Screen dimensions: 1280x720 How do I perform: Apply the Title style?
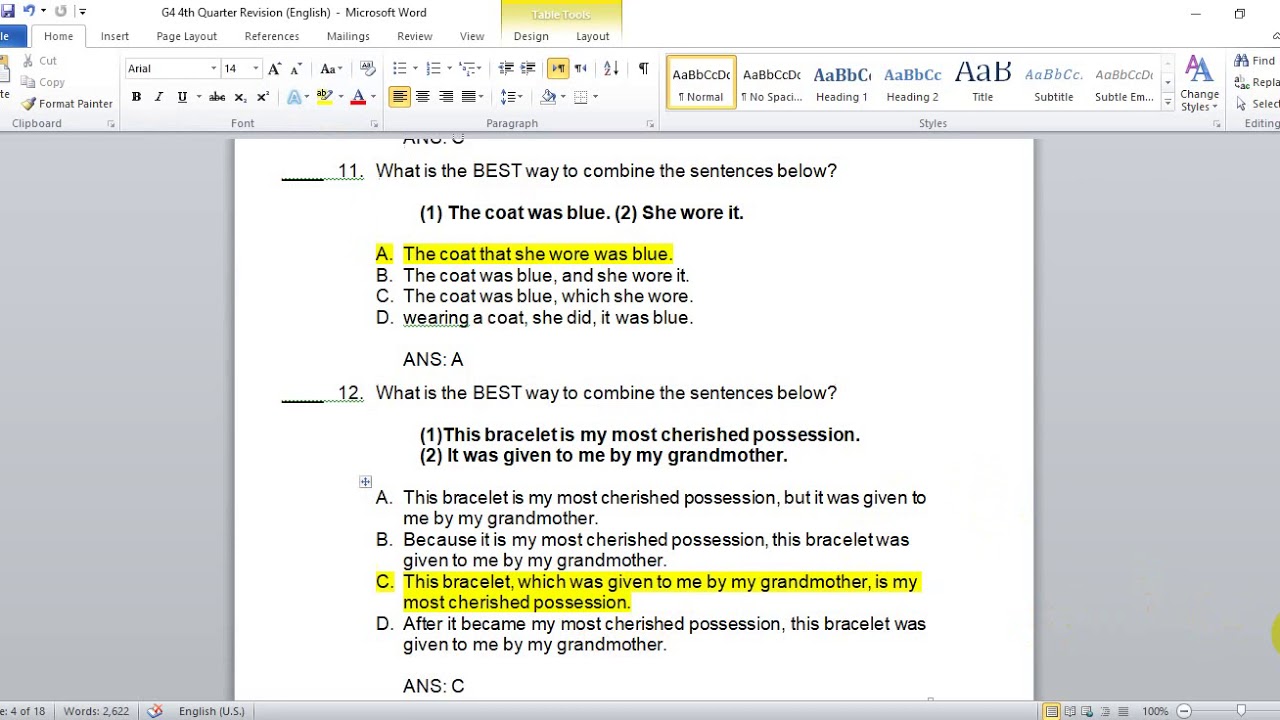[983, 82]
